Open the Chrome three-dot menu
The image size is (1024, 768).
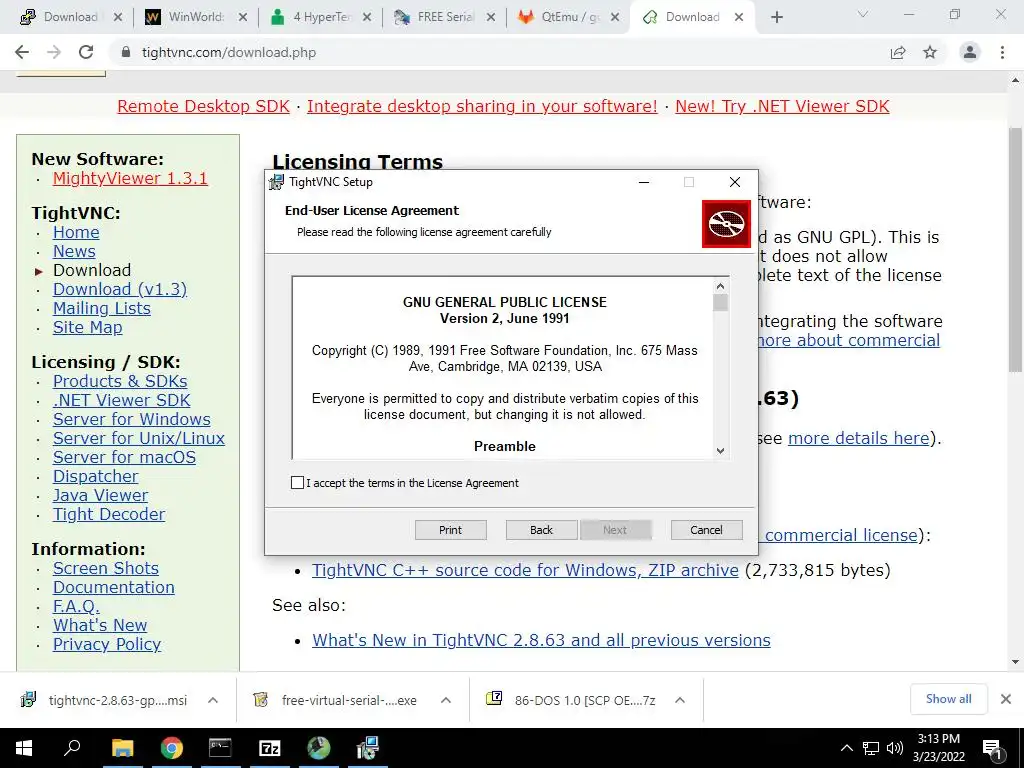tap(1002, 52)
